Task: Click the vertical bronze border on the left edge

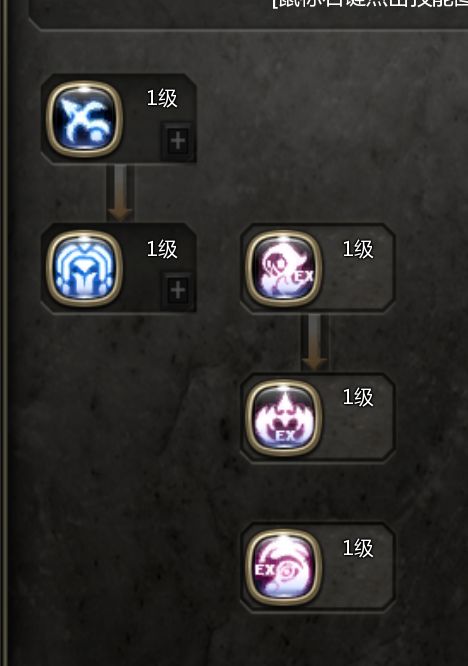Action: (x=4, y=333)
